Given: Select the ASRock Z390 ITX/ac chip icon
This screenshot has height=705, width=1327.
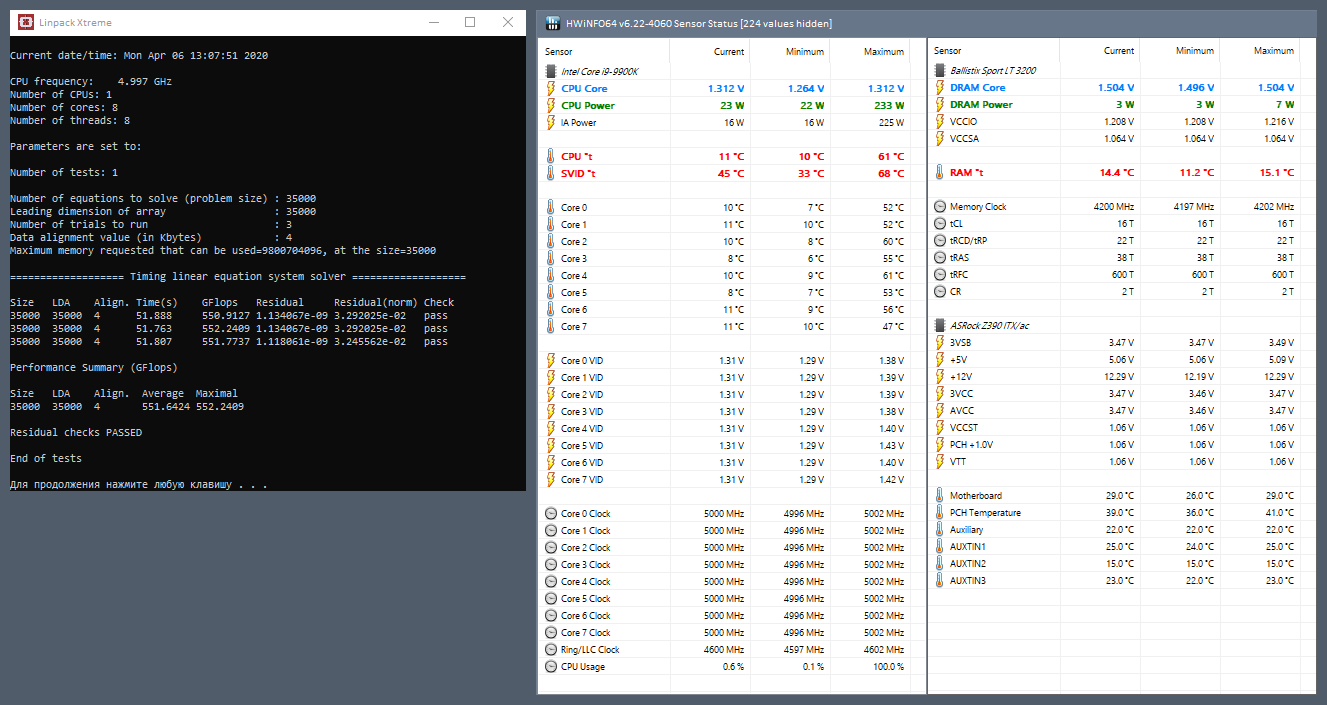Looking at the screenshot, I should coord(939,325).
